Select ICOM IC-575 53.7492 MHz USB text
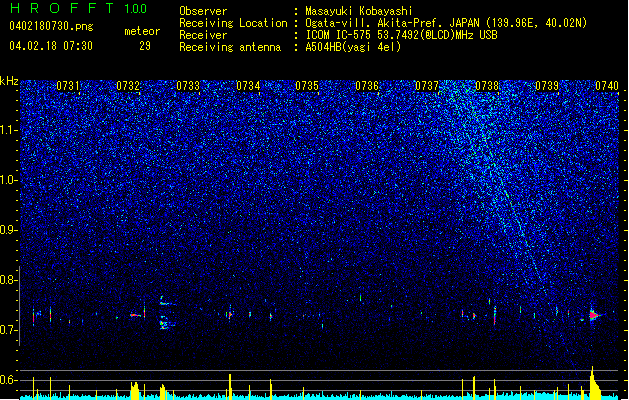The image size is (629, 400). click(x=402, y=35)
